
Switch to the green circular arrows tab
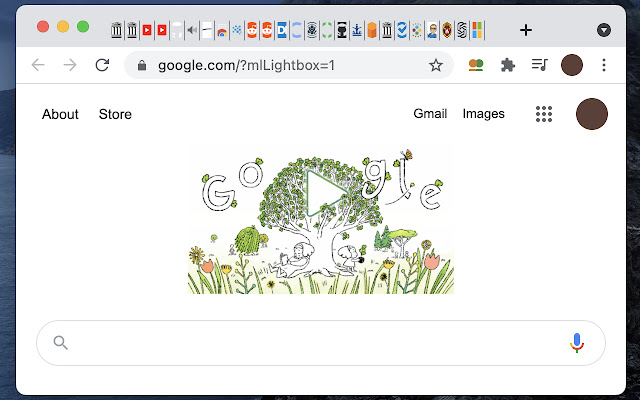pos(327,30)
